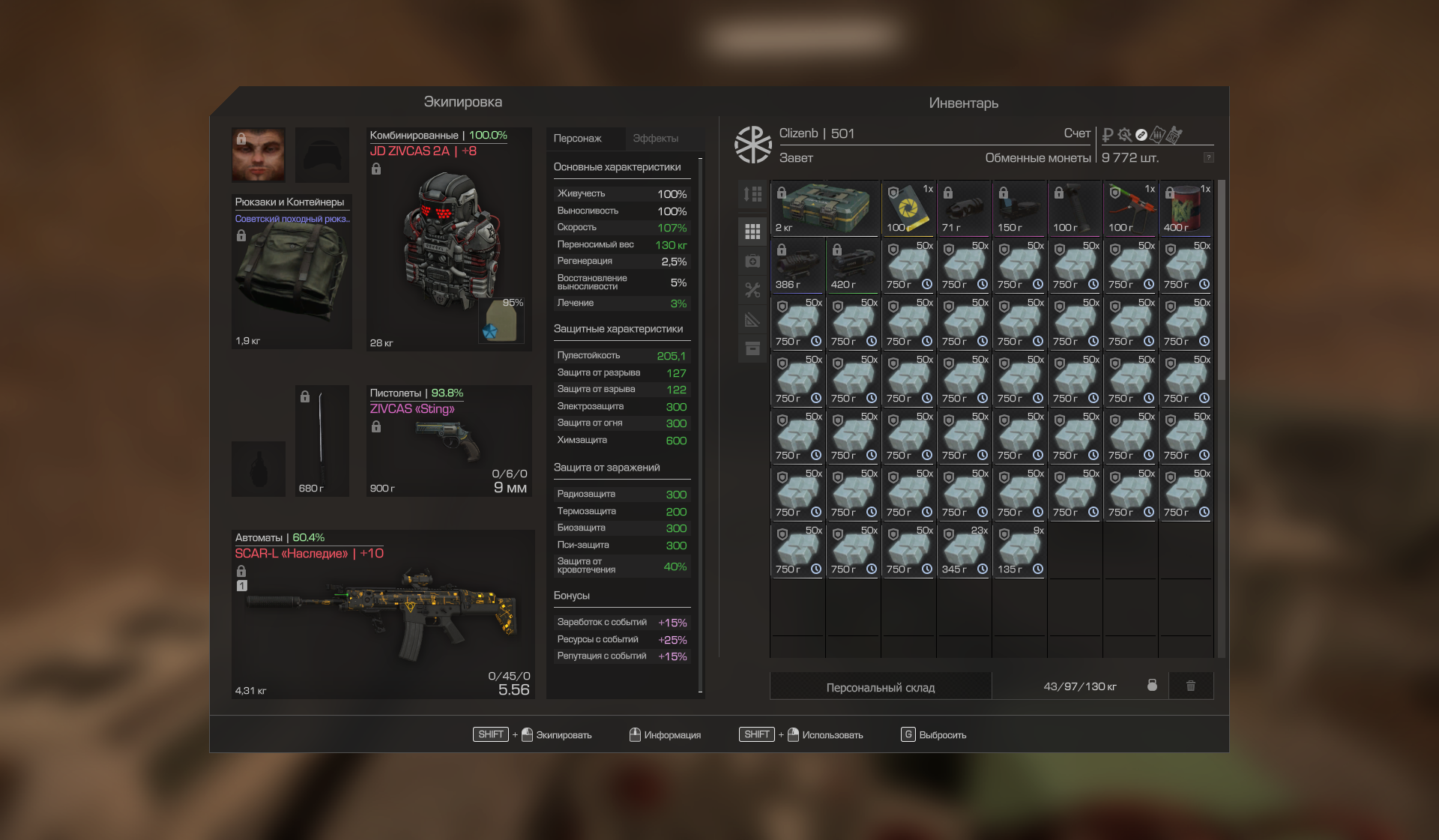Select the armor plate showing 95%
Image resolution: width=1439 pixels, height=840 pixels.
pyautogui.click(x=502, y=321)
